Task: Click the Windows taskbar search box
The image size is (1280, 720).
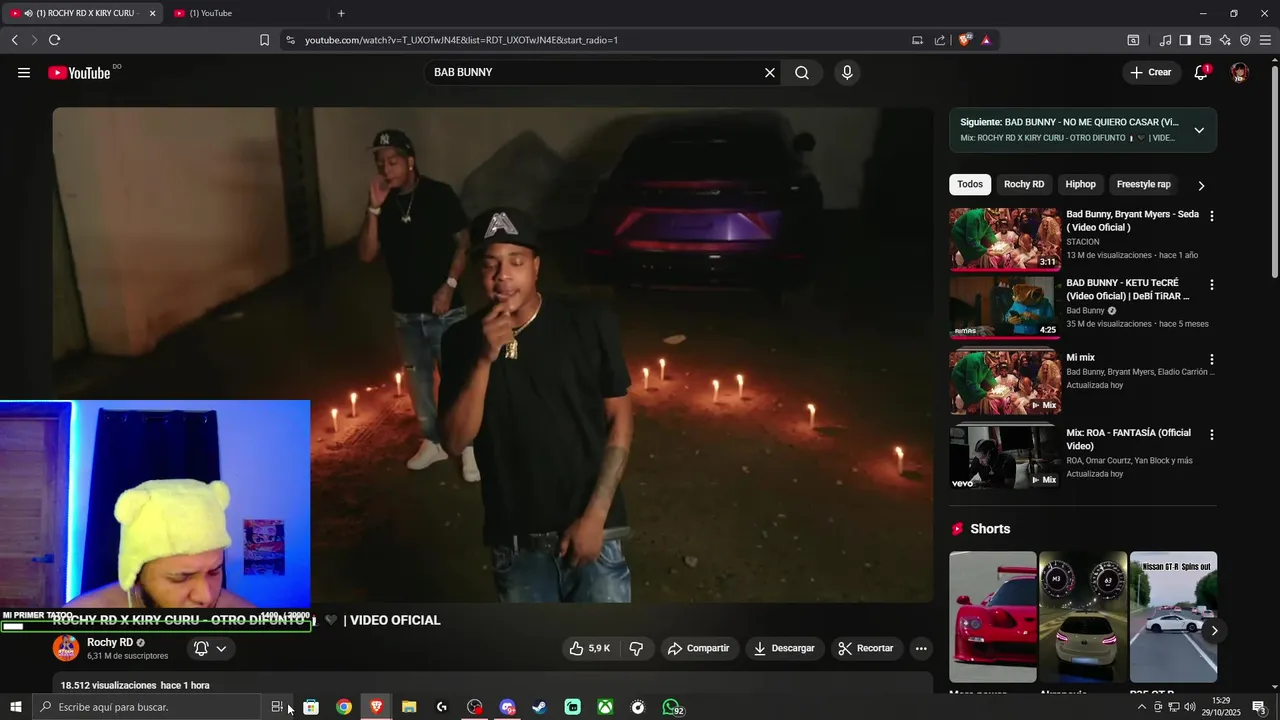Action: tap(147, 707)
